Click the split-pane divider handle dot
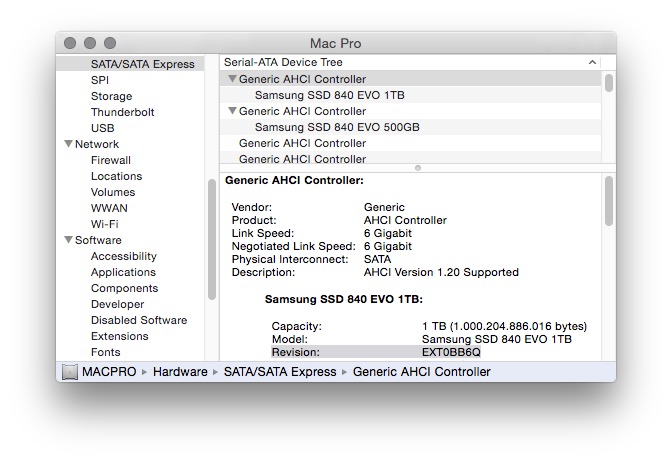This screenshot has height=462, width=672. (x=418, y=168)
